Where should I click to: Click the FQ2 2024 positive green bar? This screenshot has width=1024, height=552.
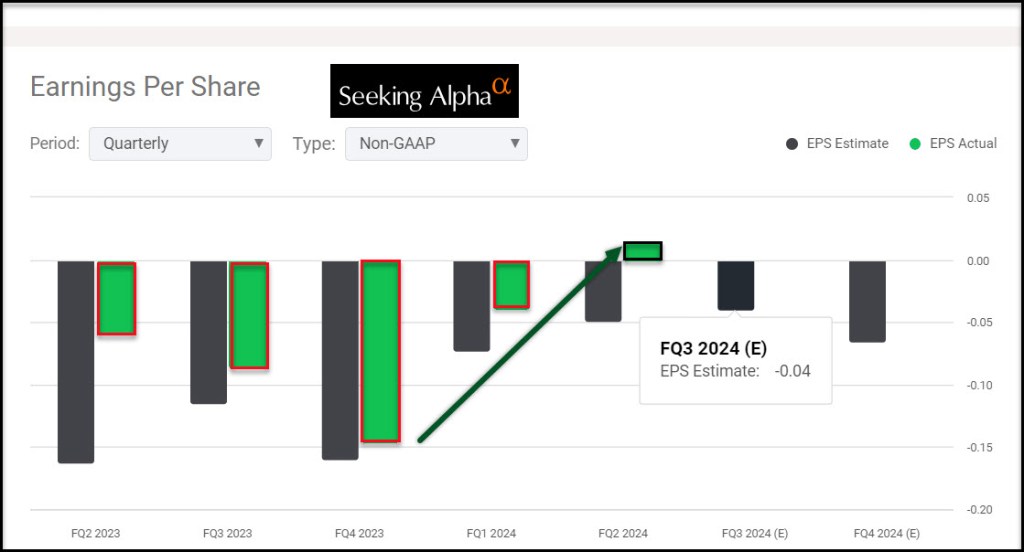tap(642, 251)
